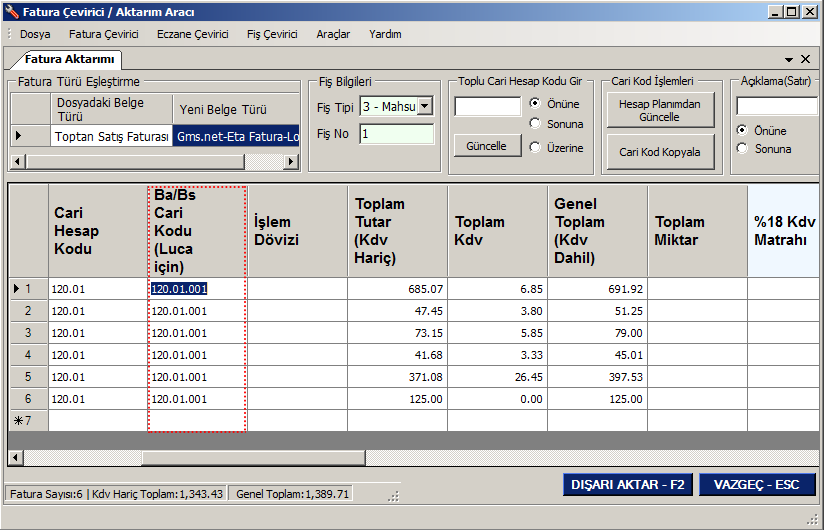Select Sonuna radio under Toplu Cari Hesap

point(535,124)
